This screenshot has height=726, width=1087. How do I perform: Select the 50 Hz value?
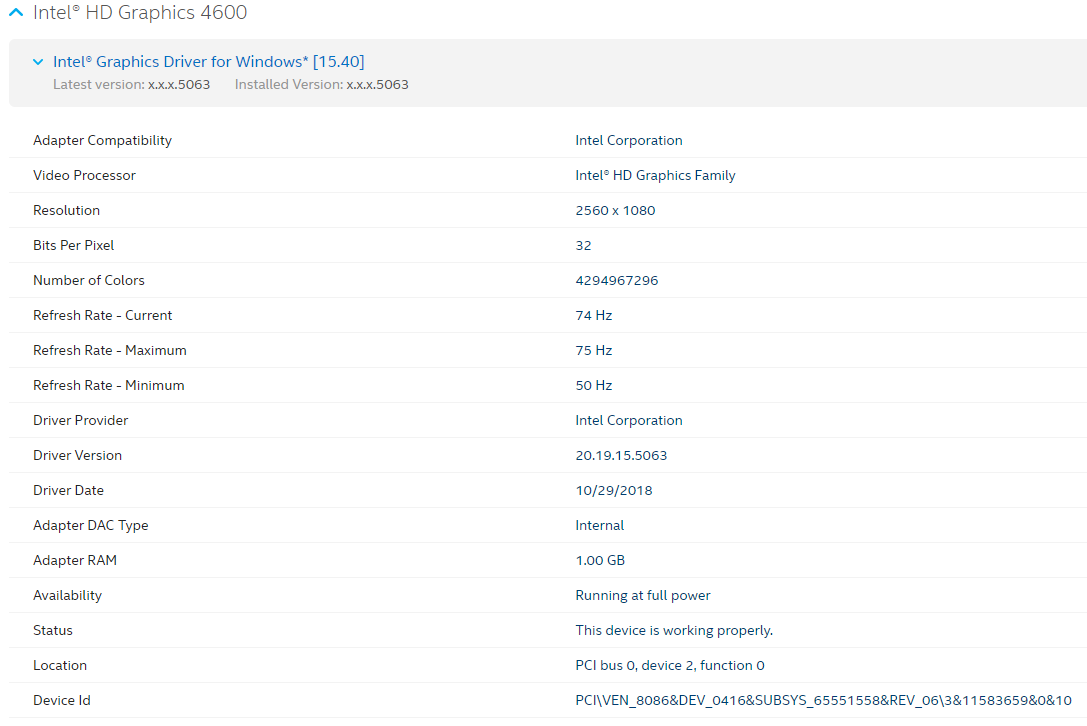594,386
